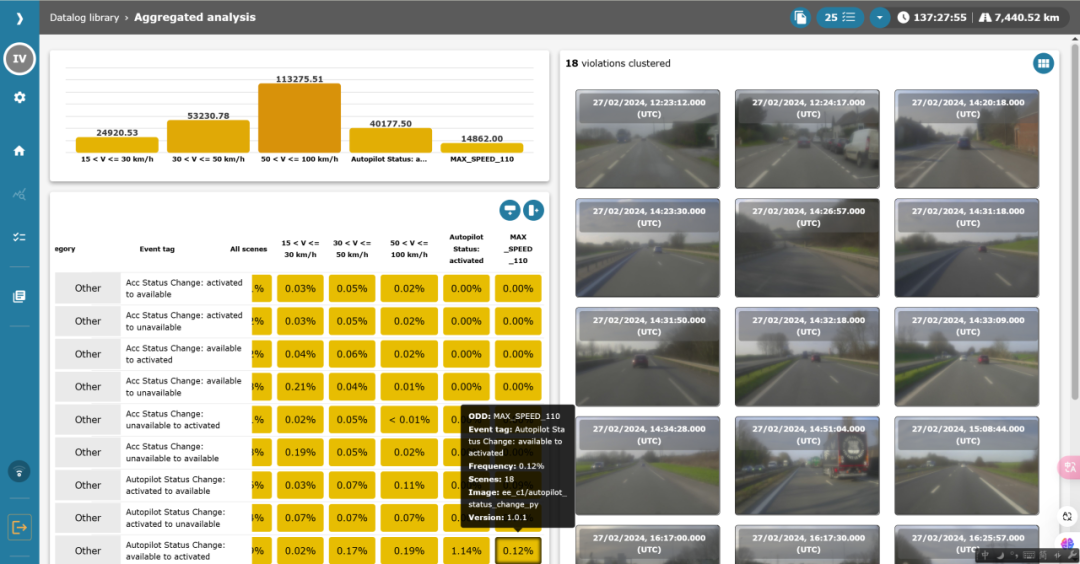Open thumbnail dated 27/02/2024, 14:31:50.000

pyautogui.click(x=647, y=357)
